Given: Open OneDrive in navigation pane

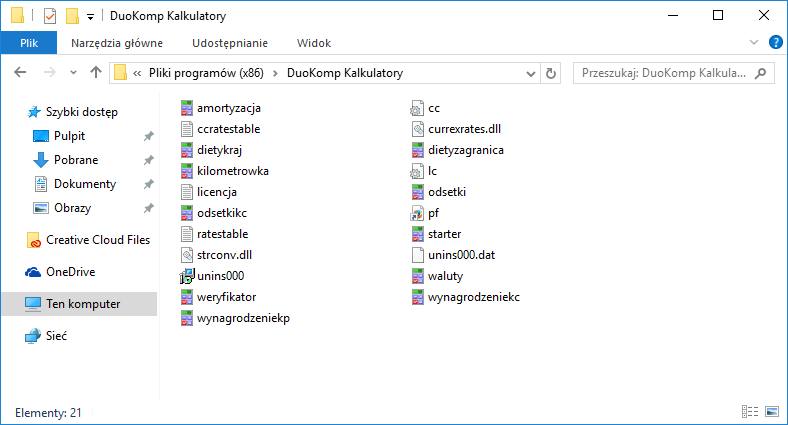Looking at the screenshot, I should coord(70,272).
